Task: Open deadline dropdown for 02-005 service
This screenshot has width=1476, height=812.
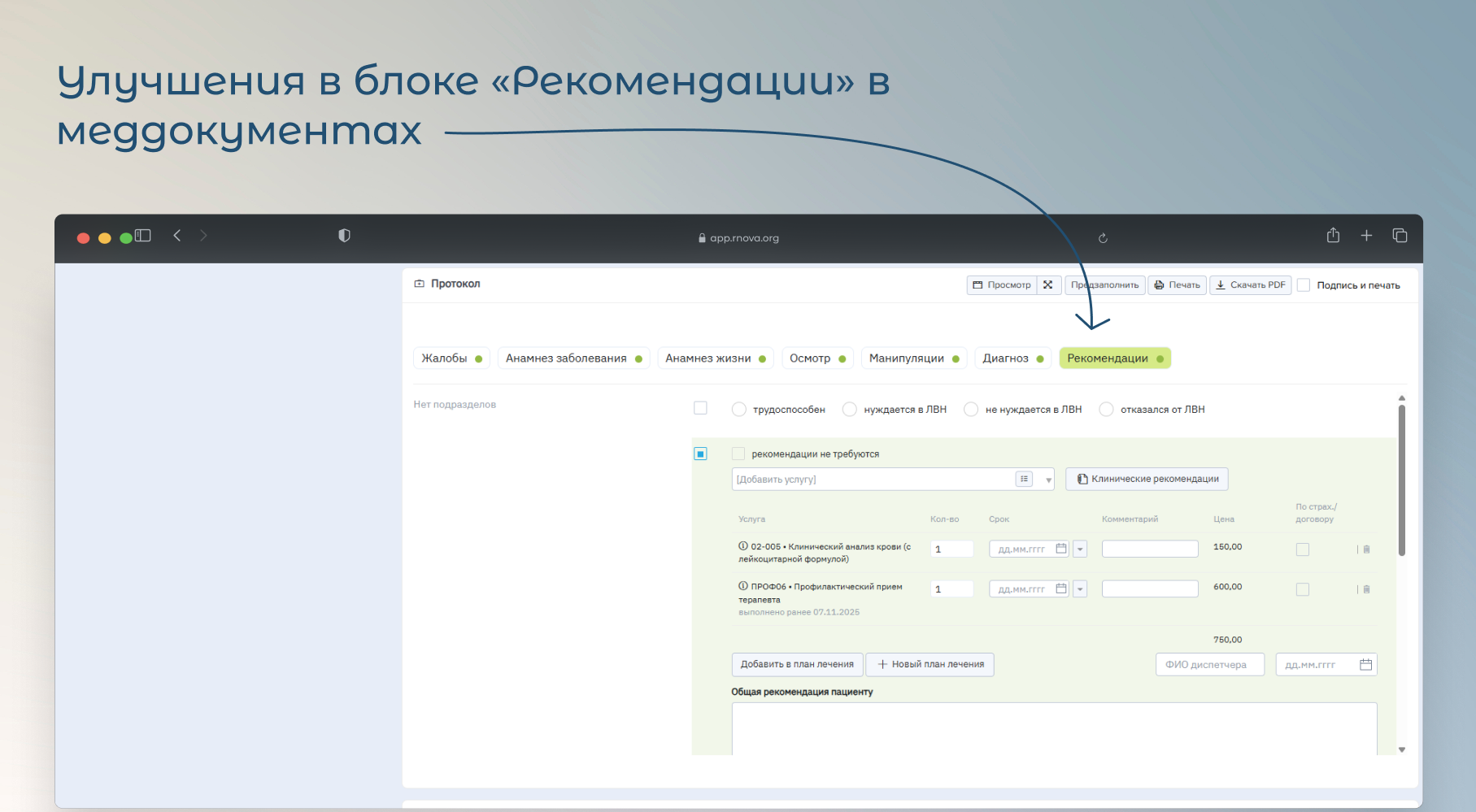Action: coord(1080,549)
